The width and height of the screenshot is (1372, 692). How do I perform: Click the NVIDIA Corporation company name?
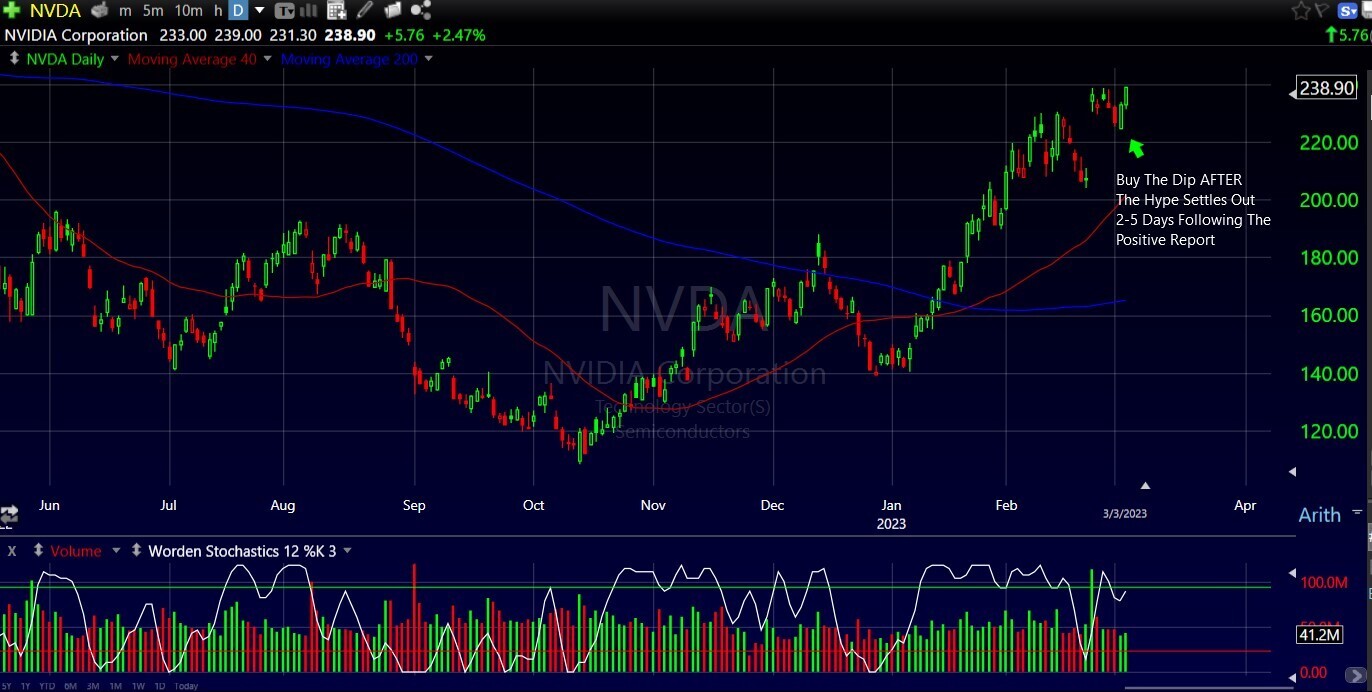tap(76, 35)
